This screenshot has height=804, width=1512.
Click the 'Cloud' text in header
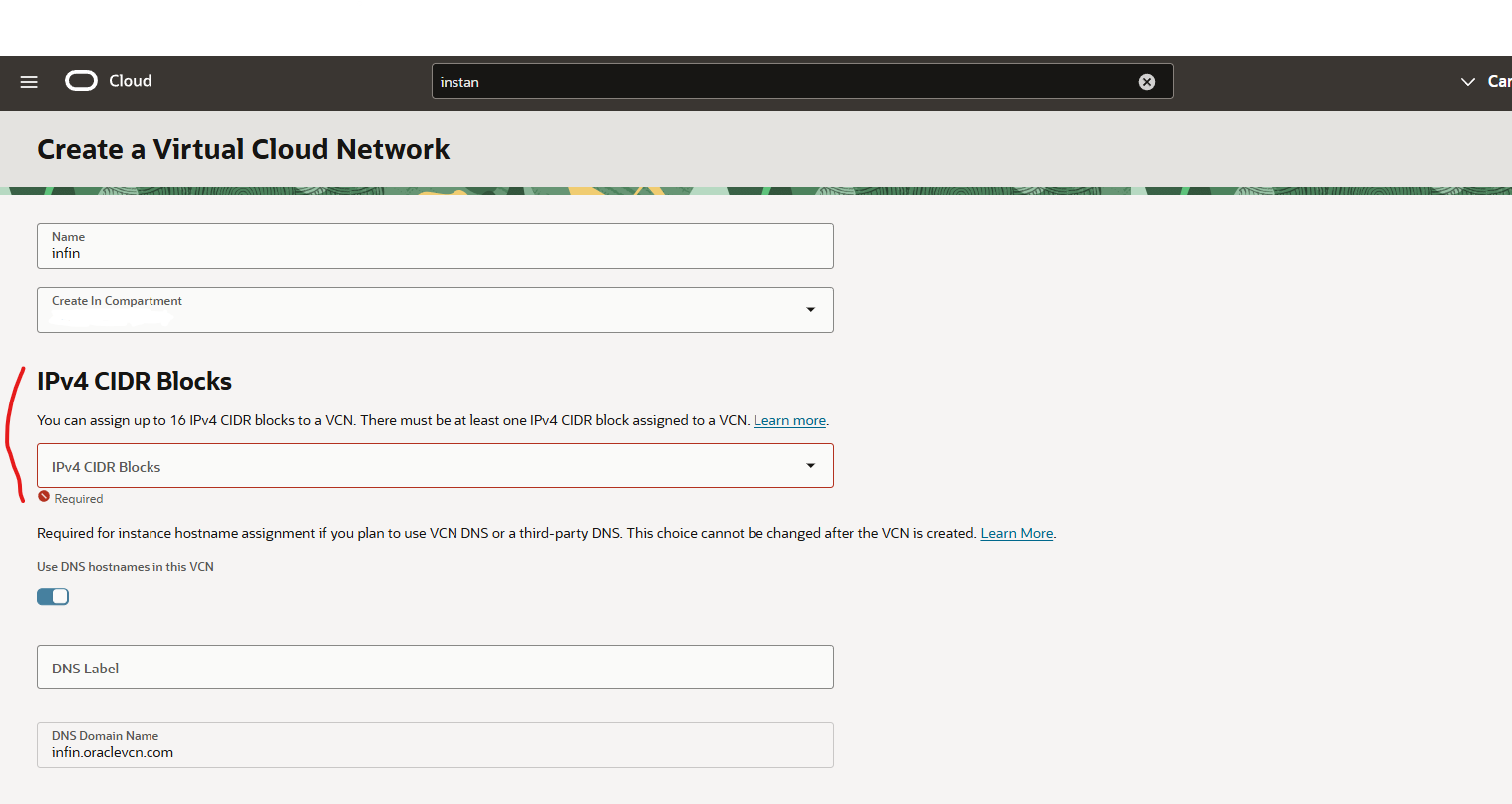(131, 81)
